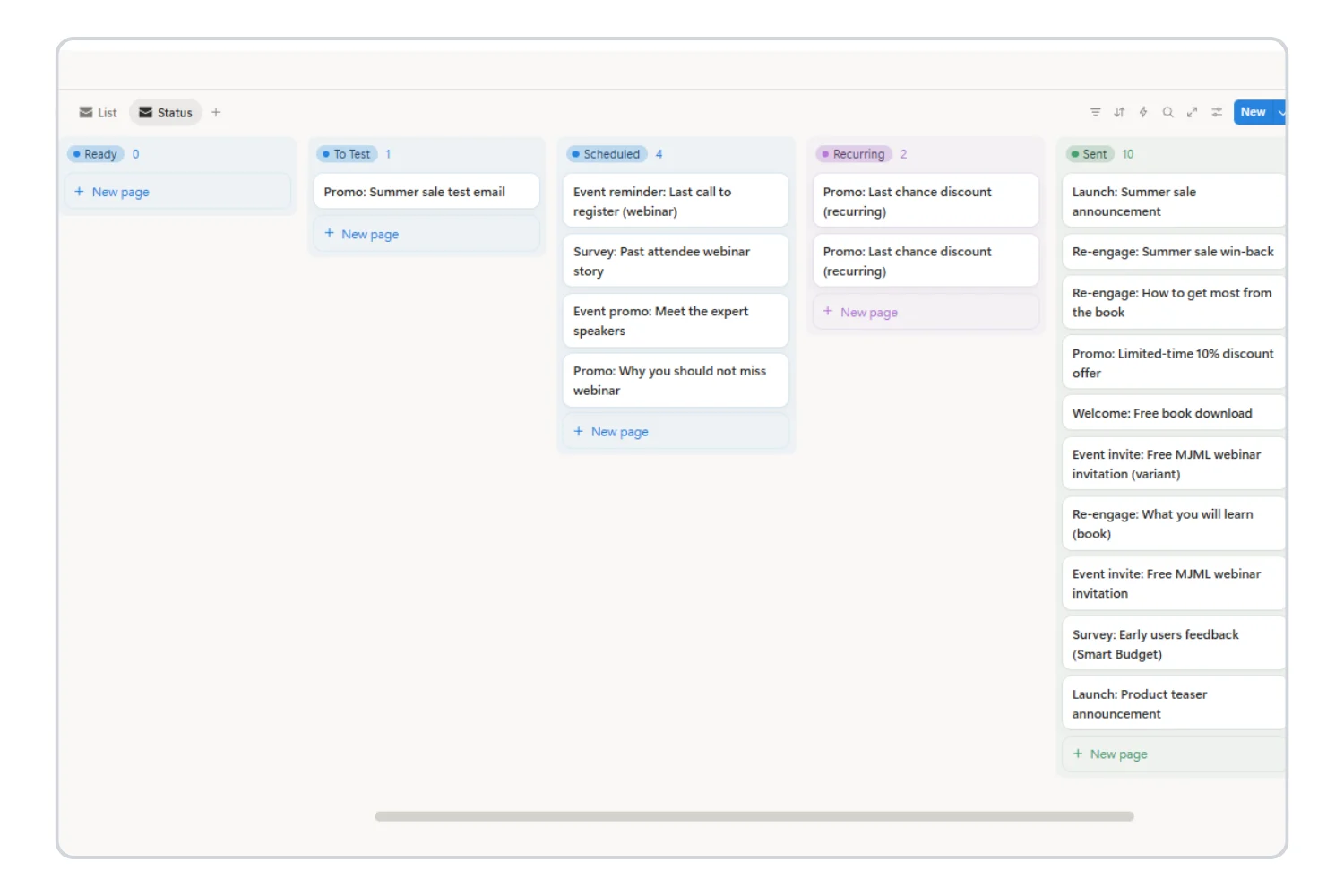The height and width of the screenshot is (896, 1344).
Task: Open the dropdown chevron beside New
Action: coord(1283,112)
